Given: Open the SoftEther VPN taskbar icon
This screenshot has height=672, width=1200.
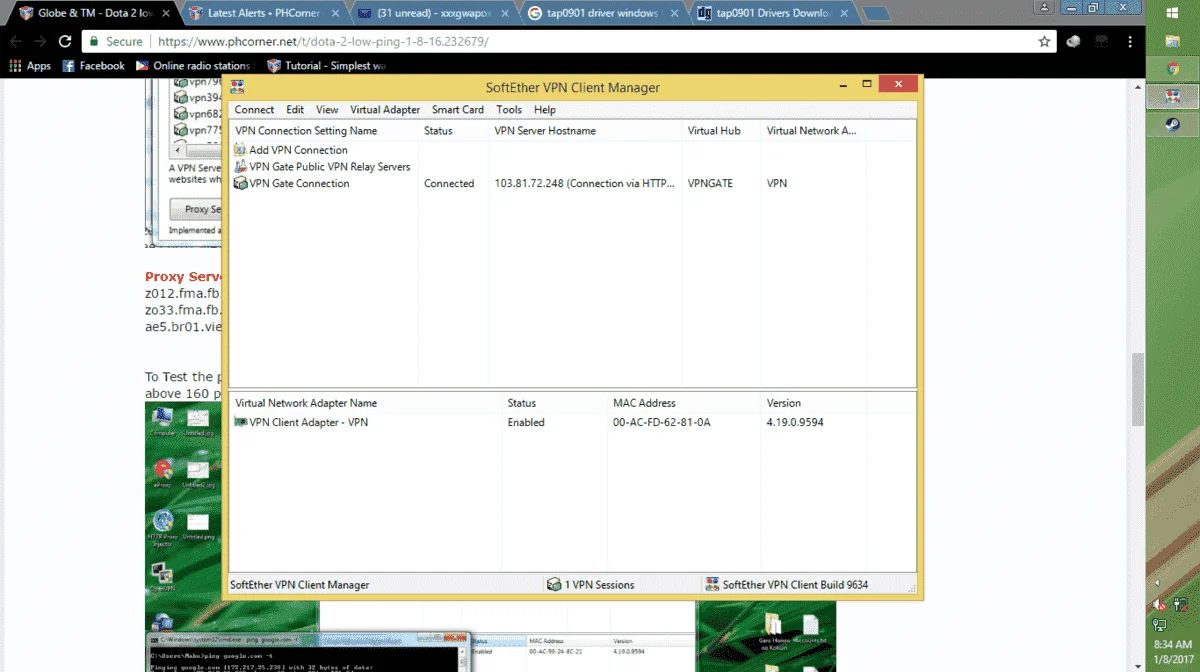Looking at the screenshot, I should tap(1172, 97).
